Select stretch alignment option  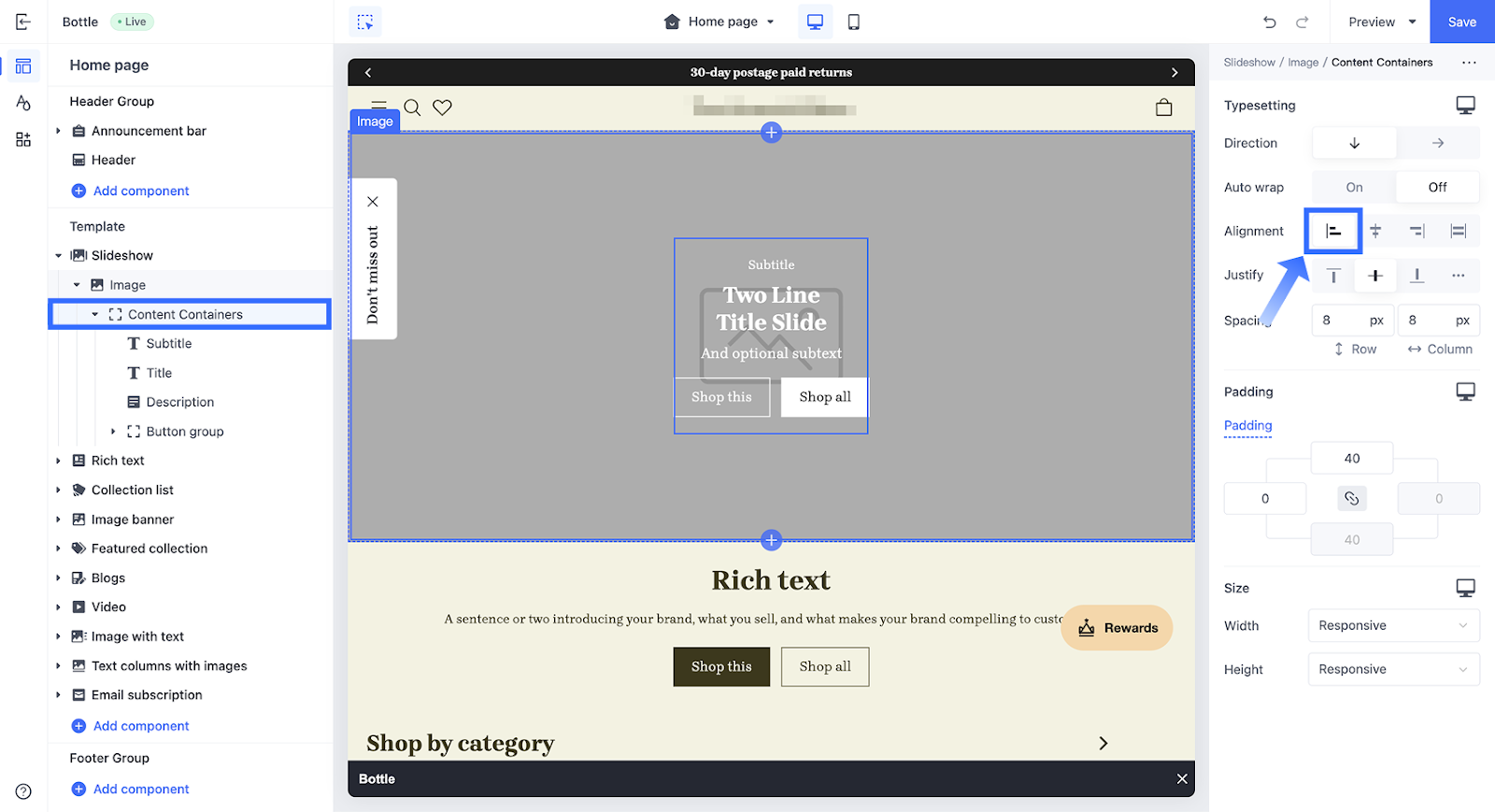click(x=1458, y=231)
